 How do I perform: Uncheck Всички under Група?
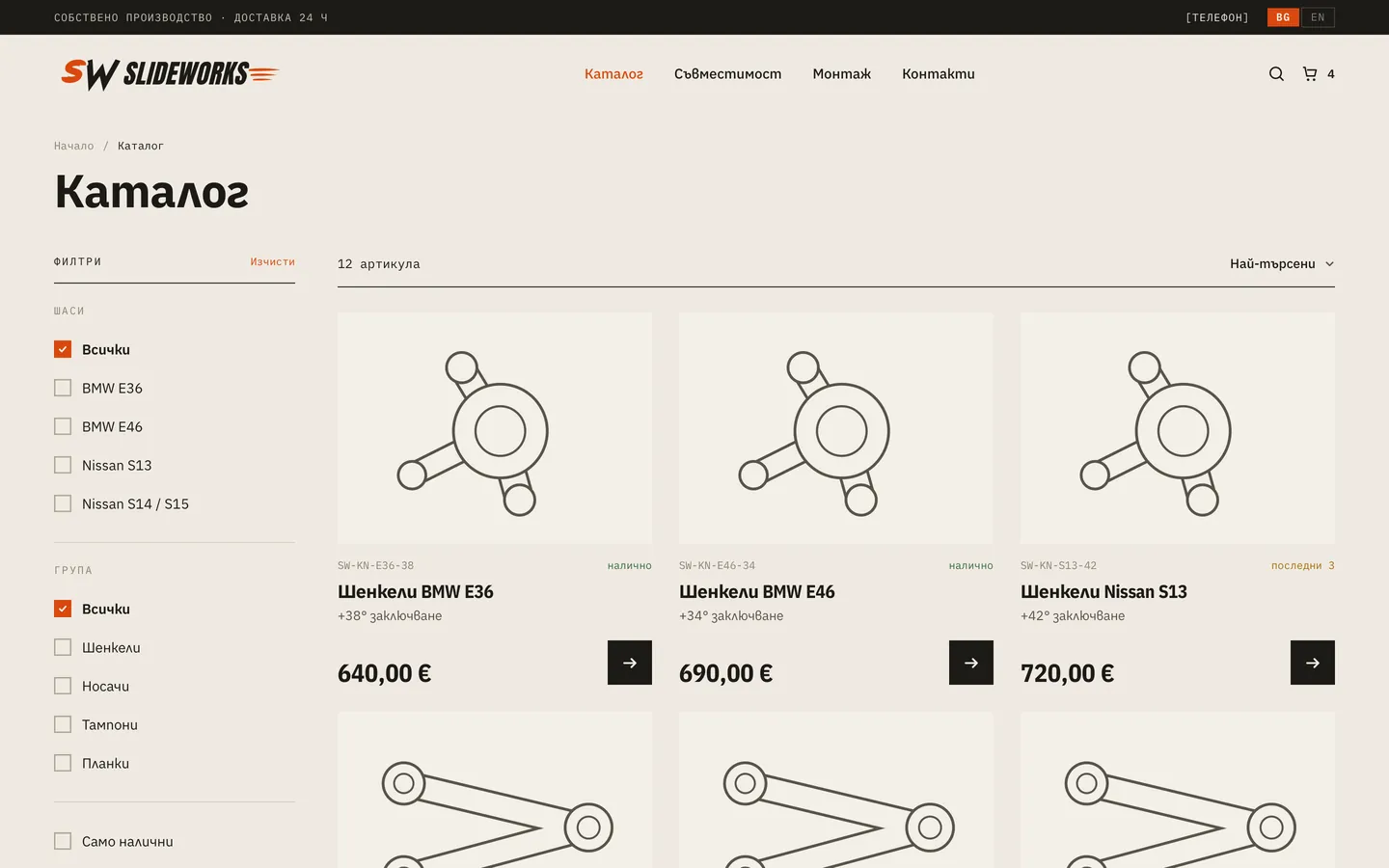tap(63, 609)
